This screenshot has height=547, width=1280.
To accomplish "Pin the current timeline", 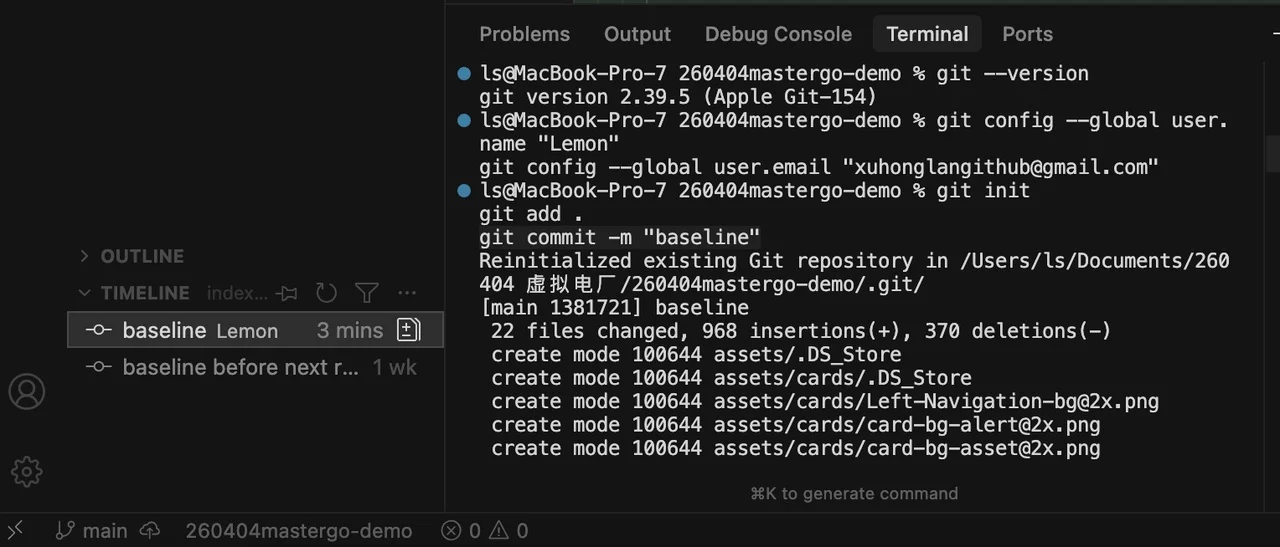I will 289,293.
